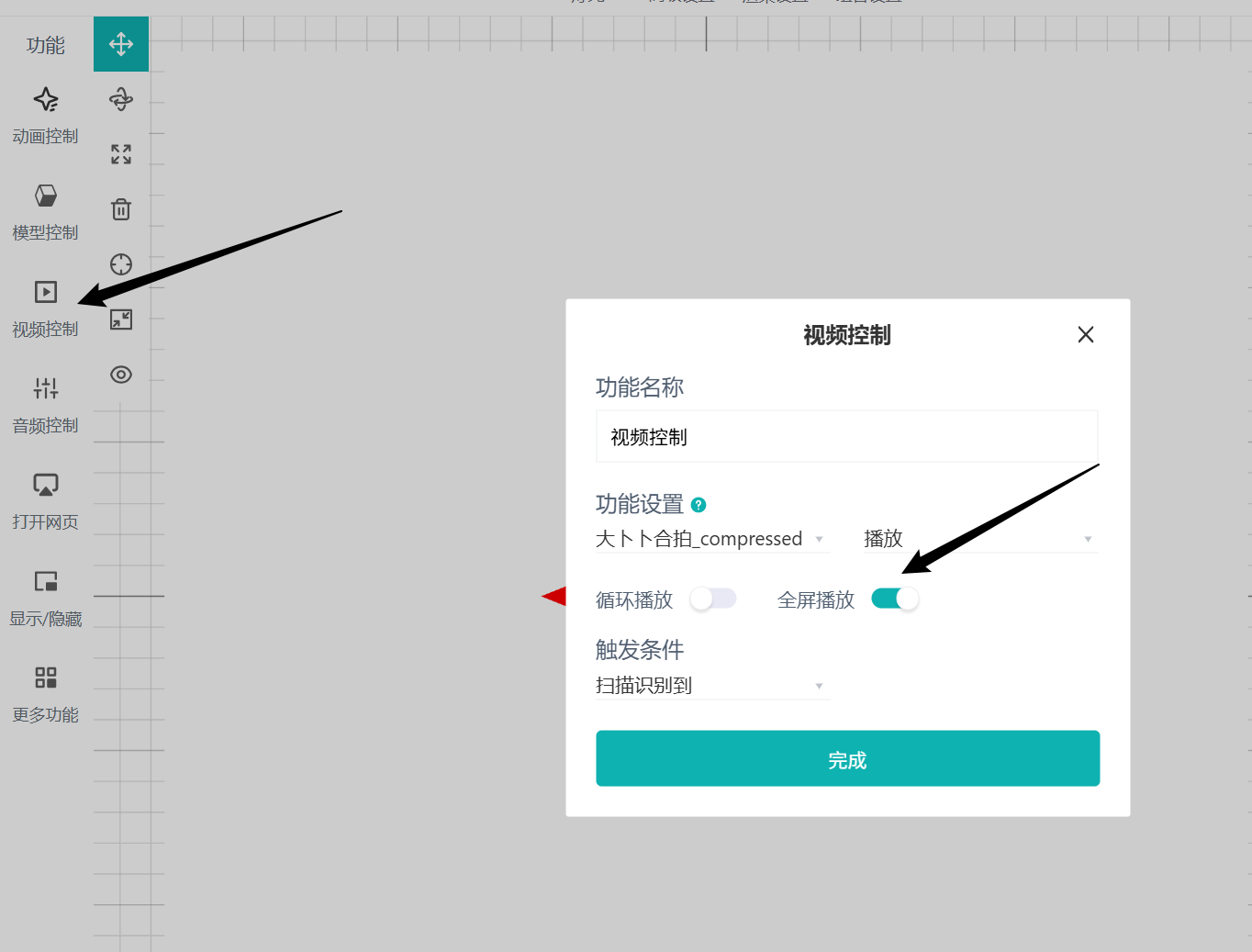Select the 模型控制 function in the sidebar
The image size is (1252, 952).
pyautogui.click(x=44, y=212)
